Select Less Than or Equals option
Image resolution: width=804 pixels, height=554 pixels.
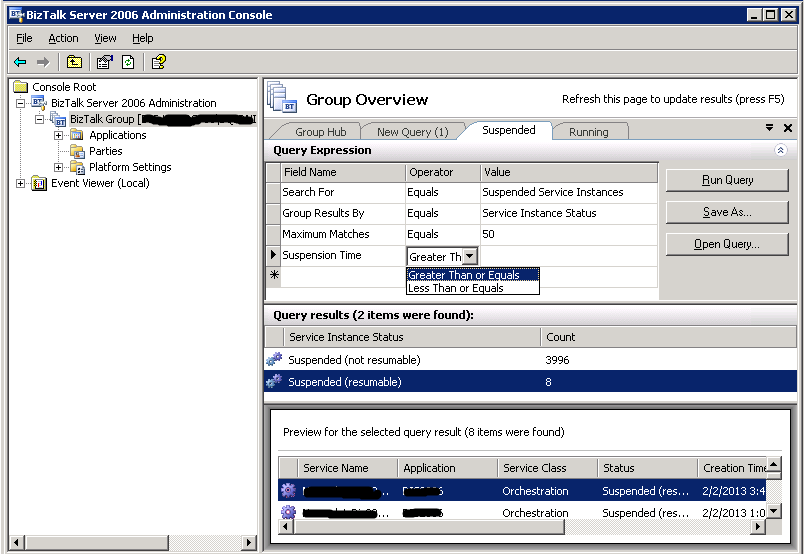click(472, 288)
